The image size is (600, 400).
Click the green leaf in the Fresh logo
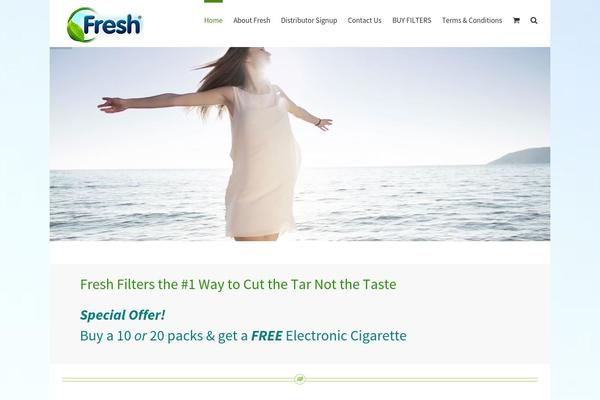tap(75, 31)
